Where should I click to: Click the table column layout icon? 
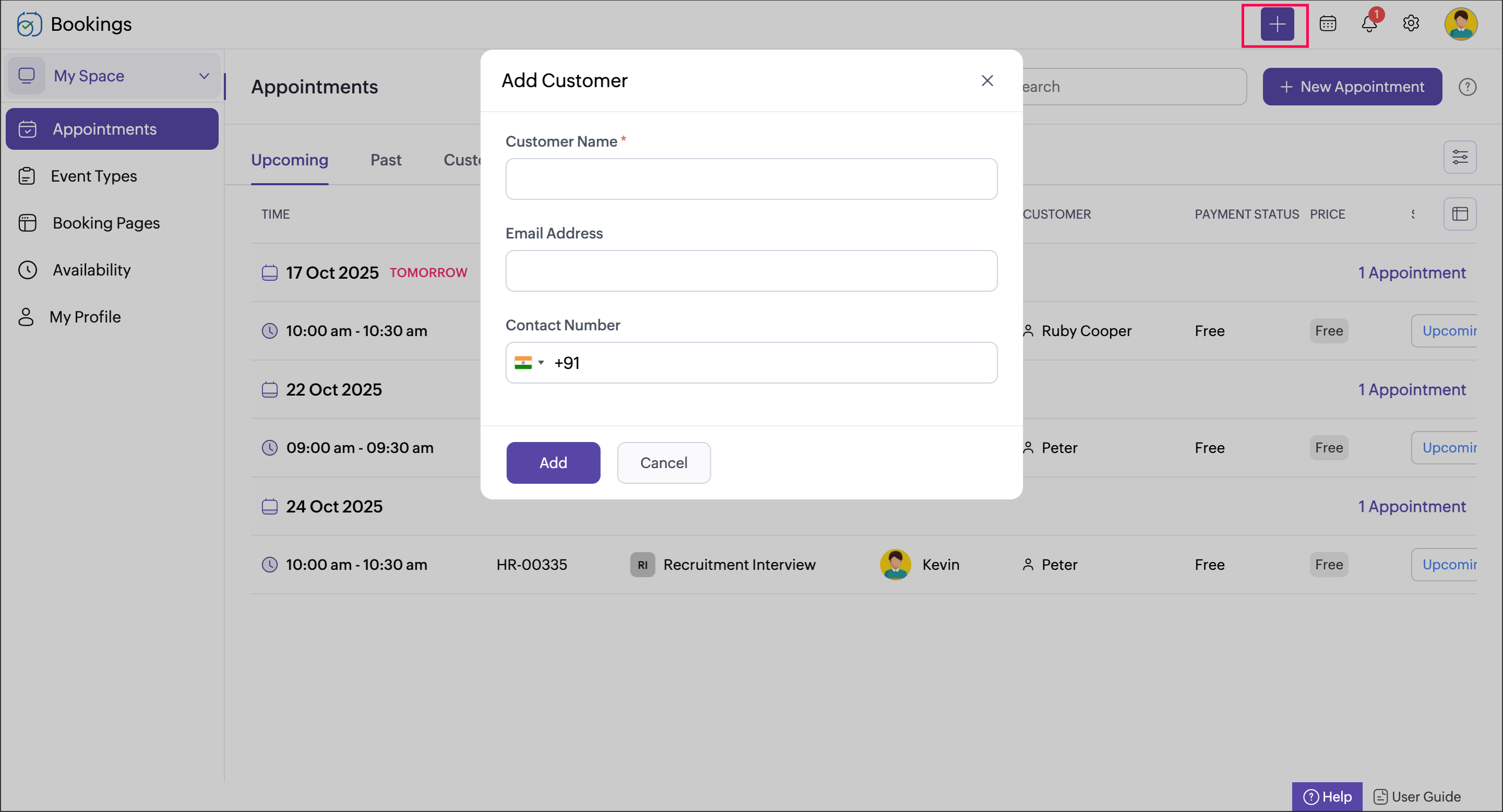pos(1459,214)
